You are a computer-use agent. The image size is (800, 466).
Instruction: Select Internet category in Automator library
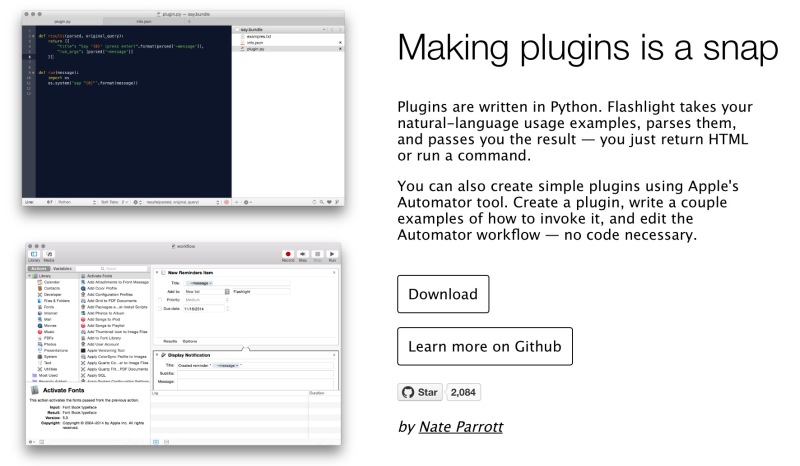[x=47, y=313]
